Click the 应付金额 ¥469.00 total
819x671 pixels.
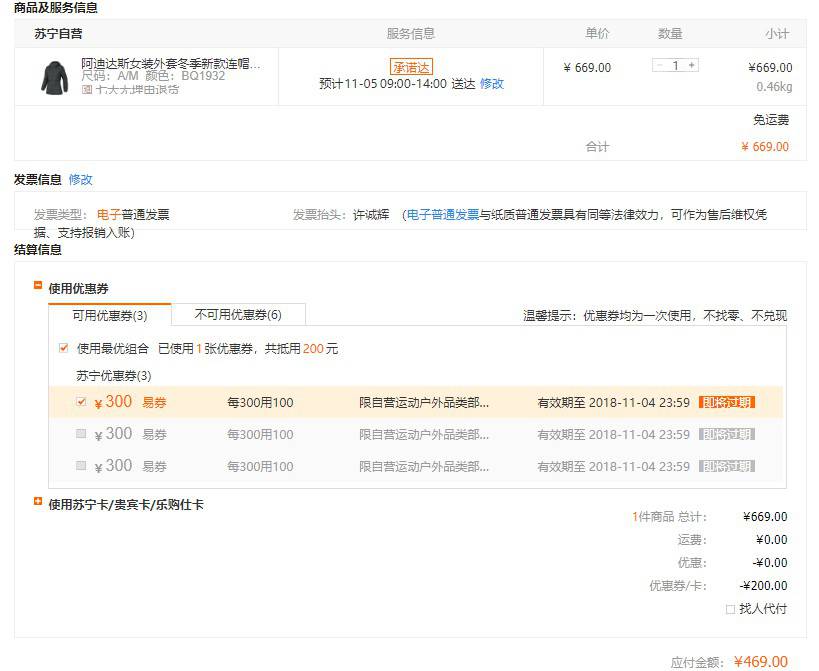coord(760,662)
